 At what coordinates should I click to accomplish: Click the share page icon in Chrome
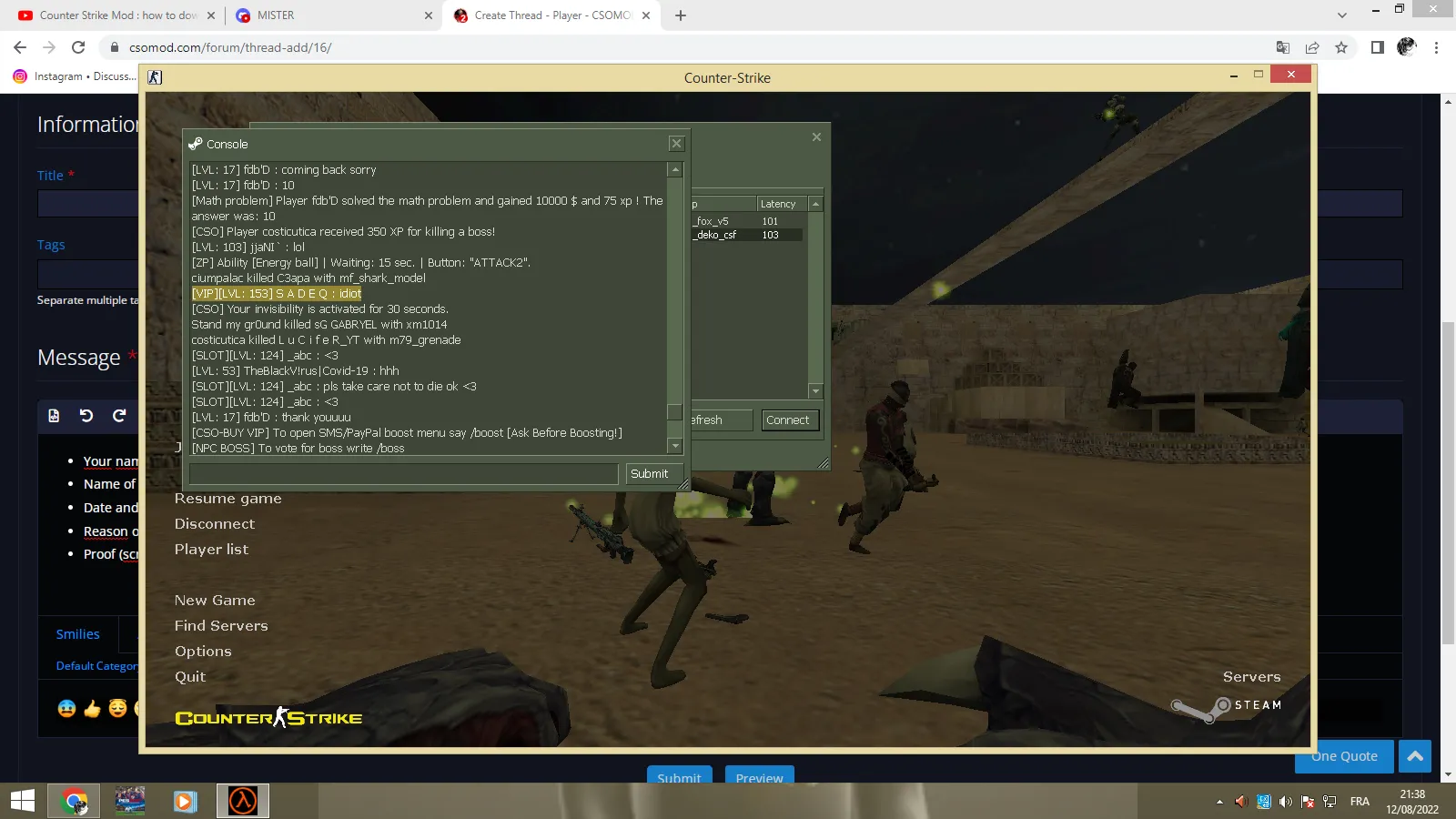(1312, 47)
